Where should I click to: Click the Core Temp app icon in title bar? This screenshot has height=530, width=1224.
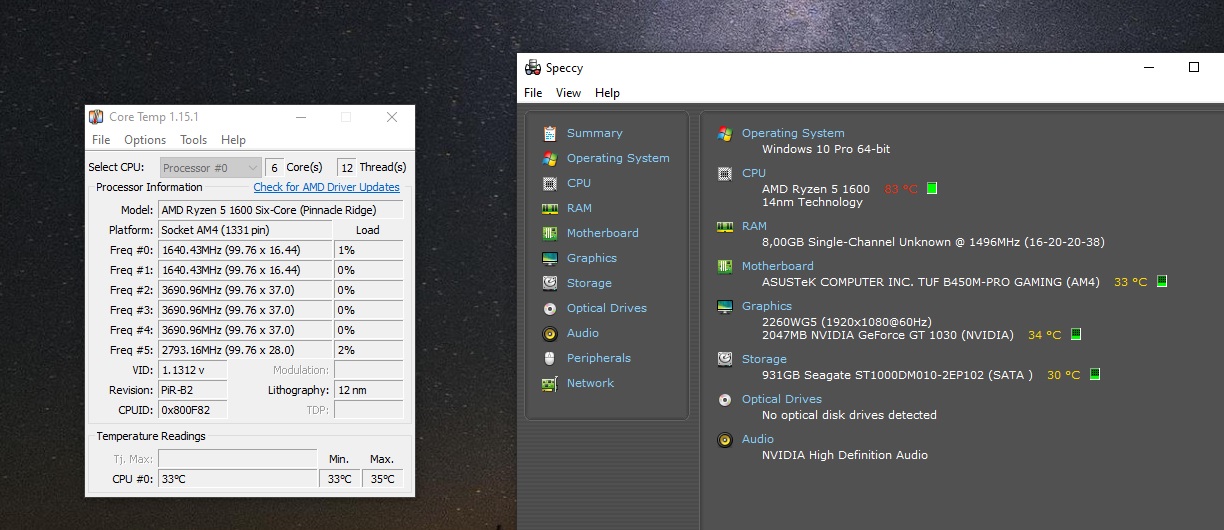[96, 117]
